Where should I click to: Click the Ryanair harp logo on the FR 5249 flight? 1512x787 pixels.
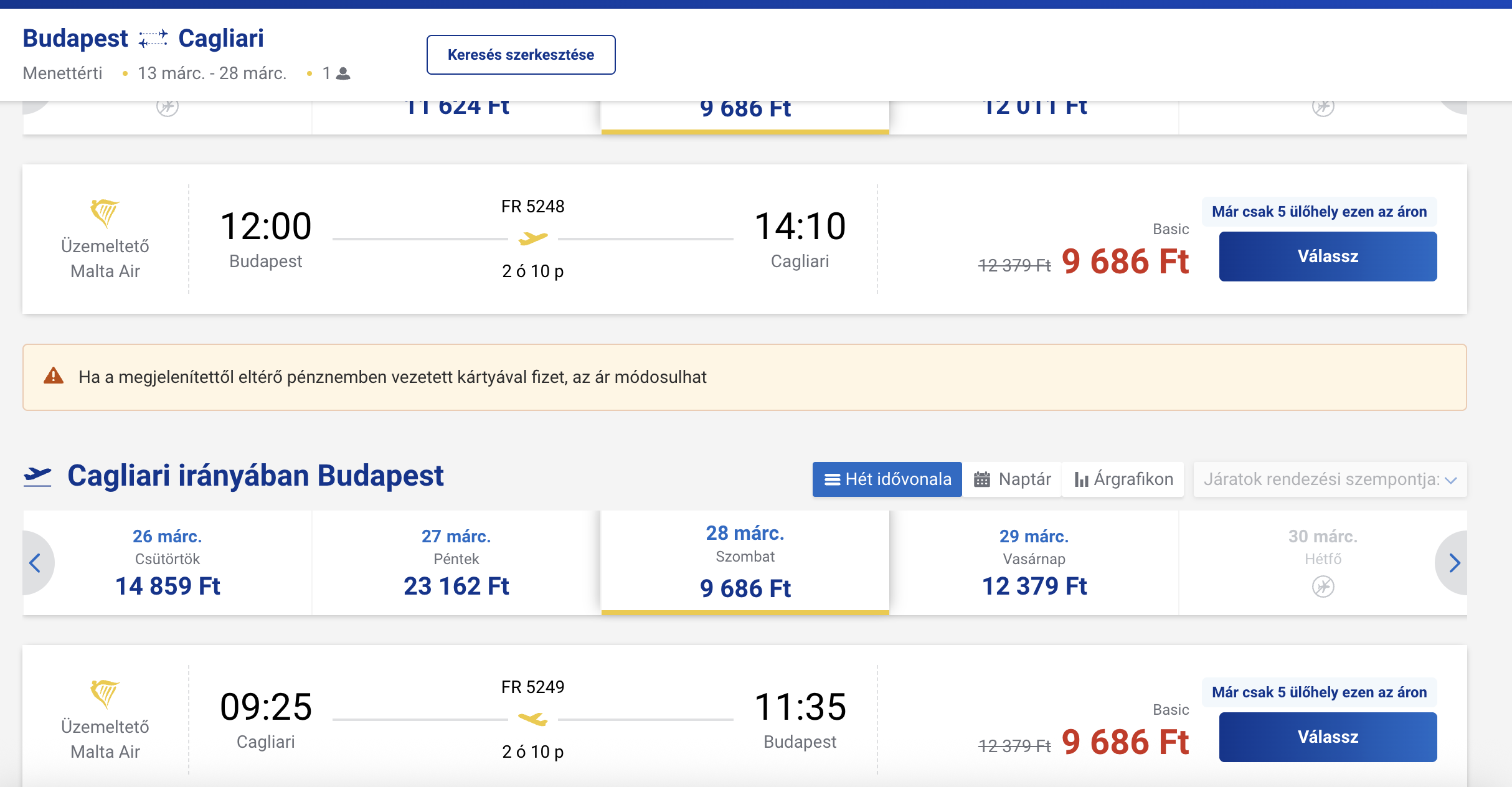point(105,694)
